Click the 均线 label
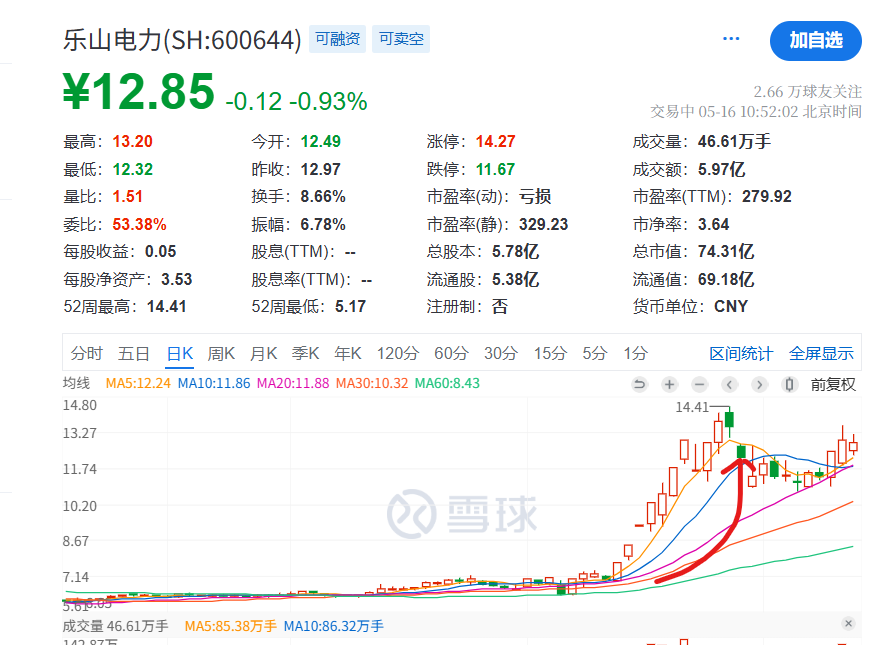 click(76, 383)
